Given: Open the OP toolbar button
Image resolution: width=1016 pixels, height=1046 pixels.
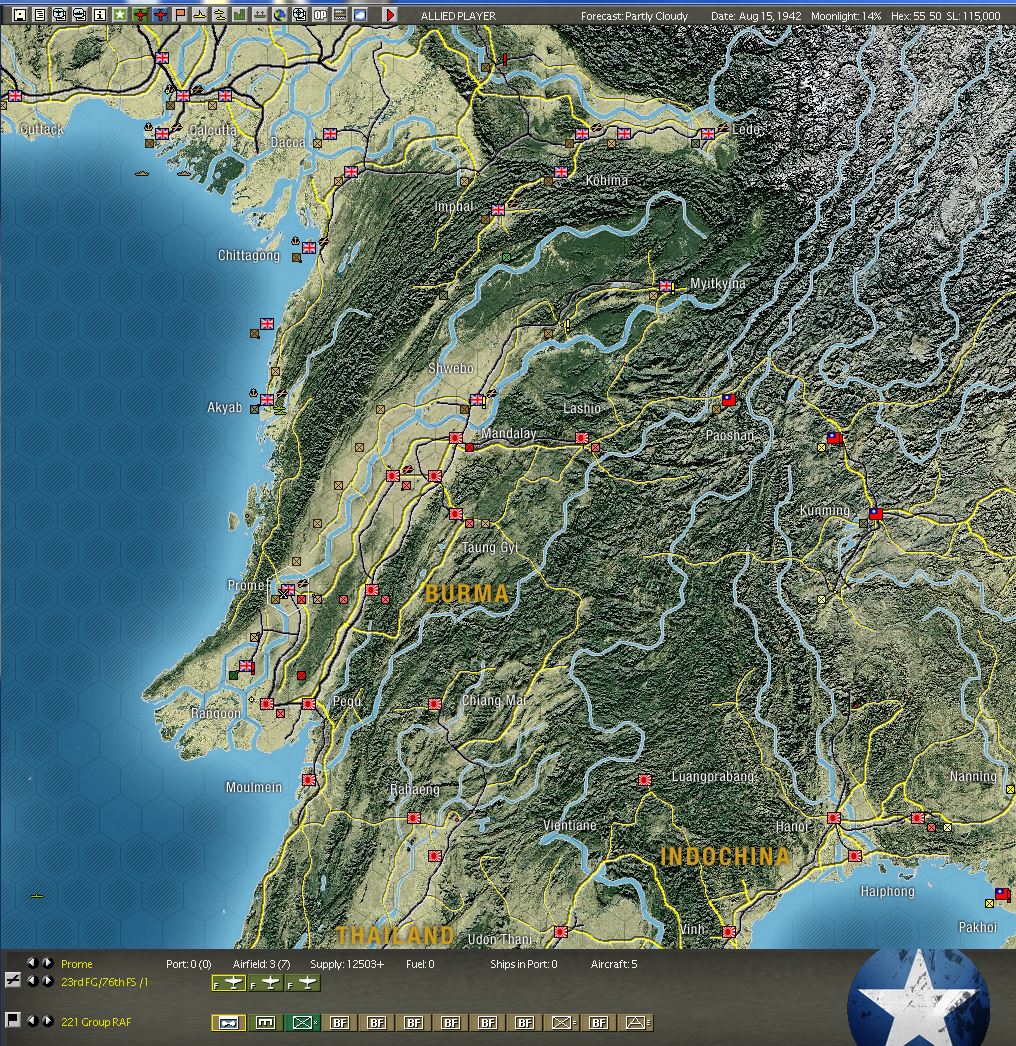Looking at the screenshot, I should pos(320,14).
